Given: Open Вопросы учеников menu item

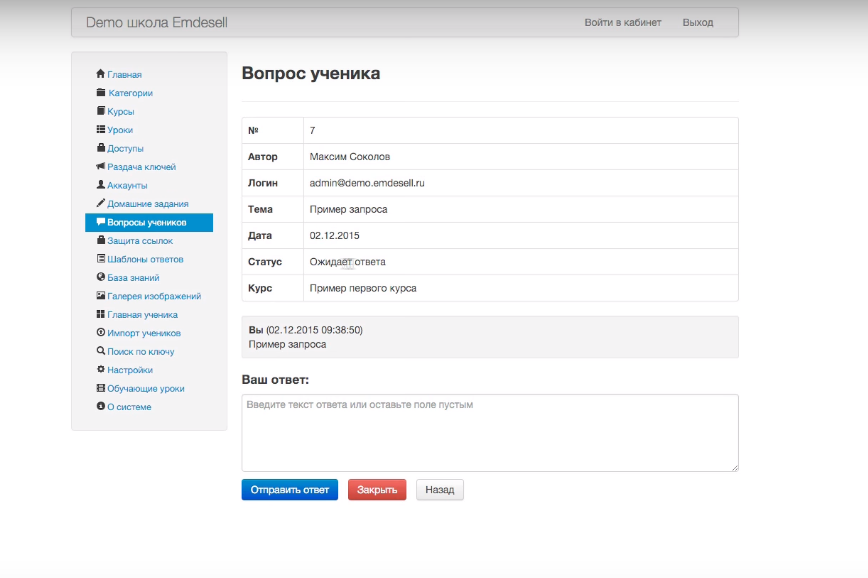Looking at the screenshot, I should pyautogui.click(x=146, y=222).
